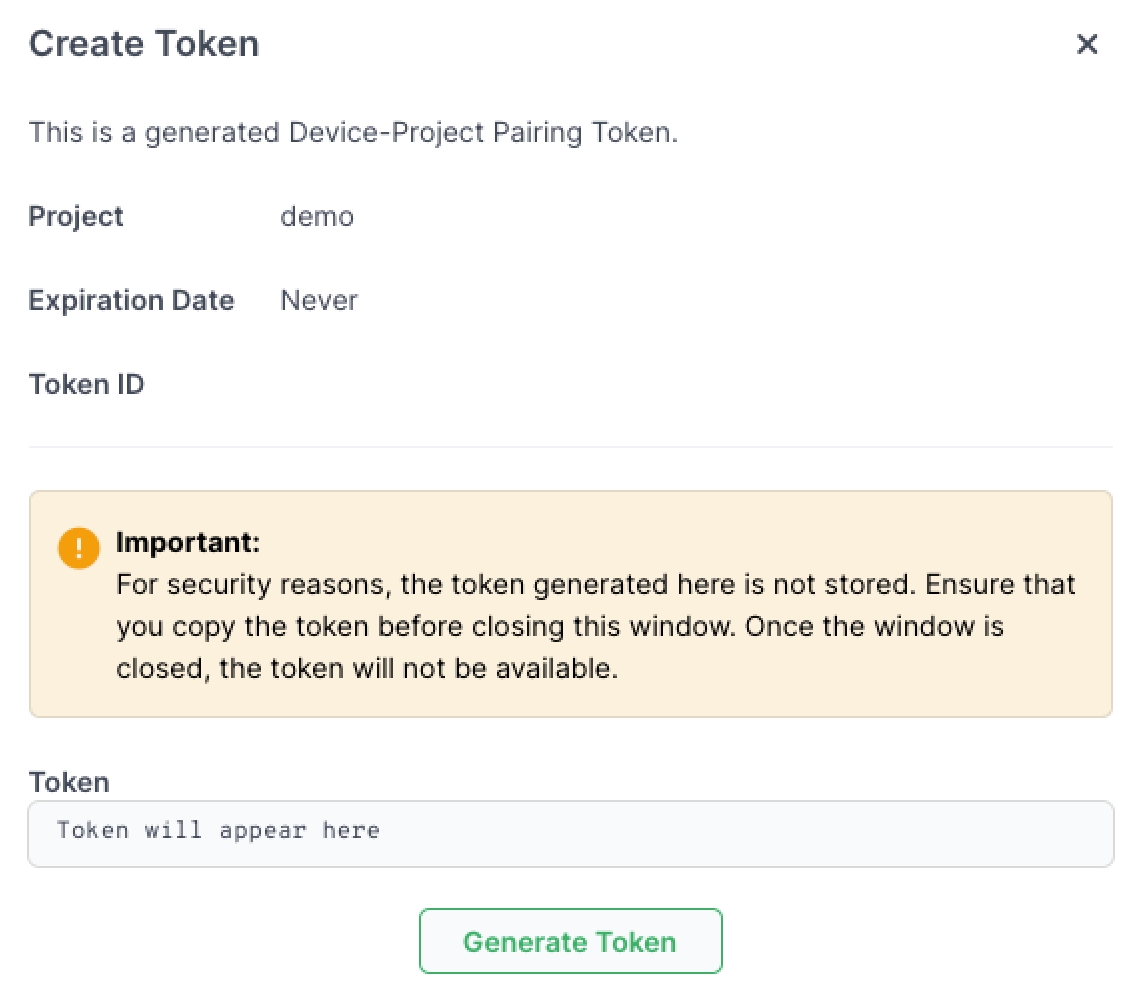Viewport: 1142px width, 994px height.
Task: Click the horizontal divider below Token ID
Action: 570,447
